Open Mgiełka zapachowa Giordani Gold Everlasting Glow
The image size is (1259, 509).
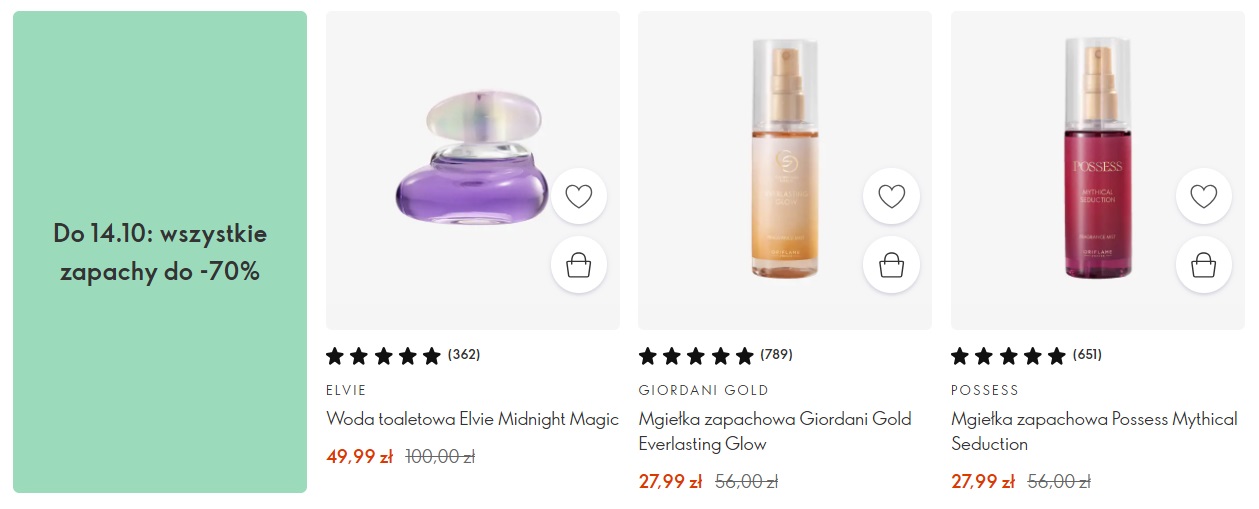774,431
